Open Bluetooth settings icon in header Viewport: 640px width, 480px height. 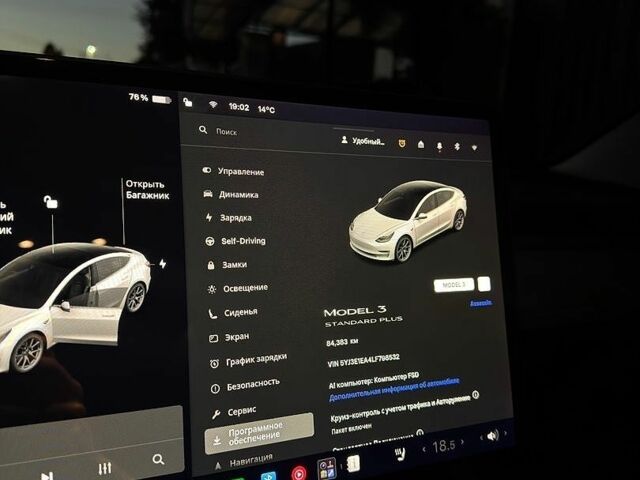coord(457,146)
